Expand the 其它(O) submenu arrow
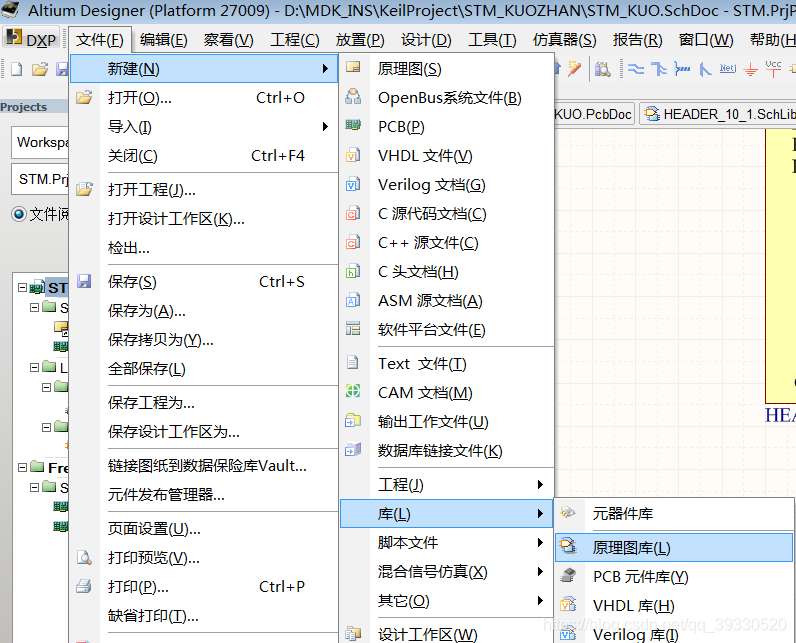The height and width of the screenshot is (643, 796). (540, 601)
